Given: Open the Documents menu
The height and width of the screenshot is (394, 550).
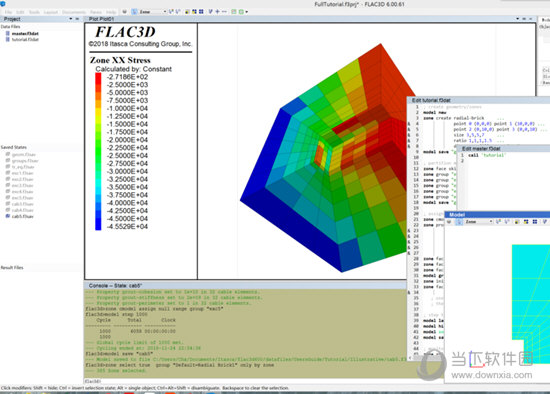Looking at the screenshot, I should 74,12.
